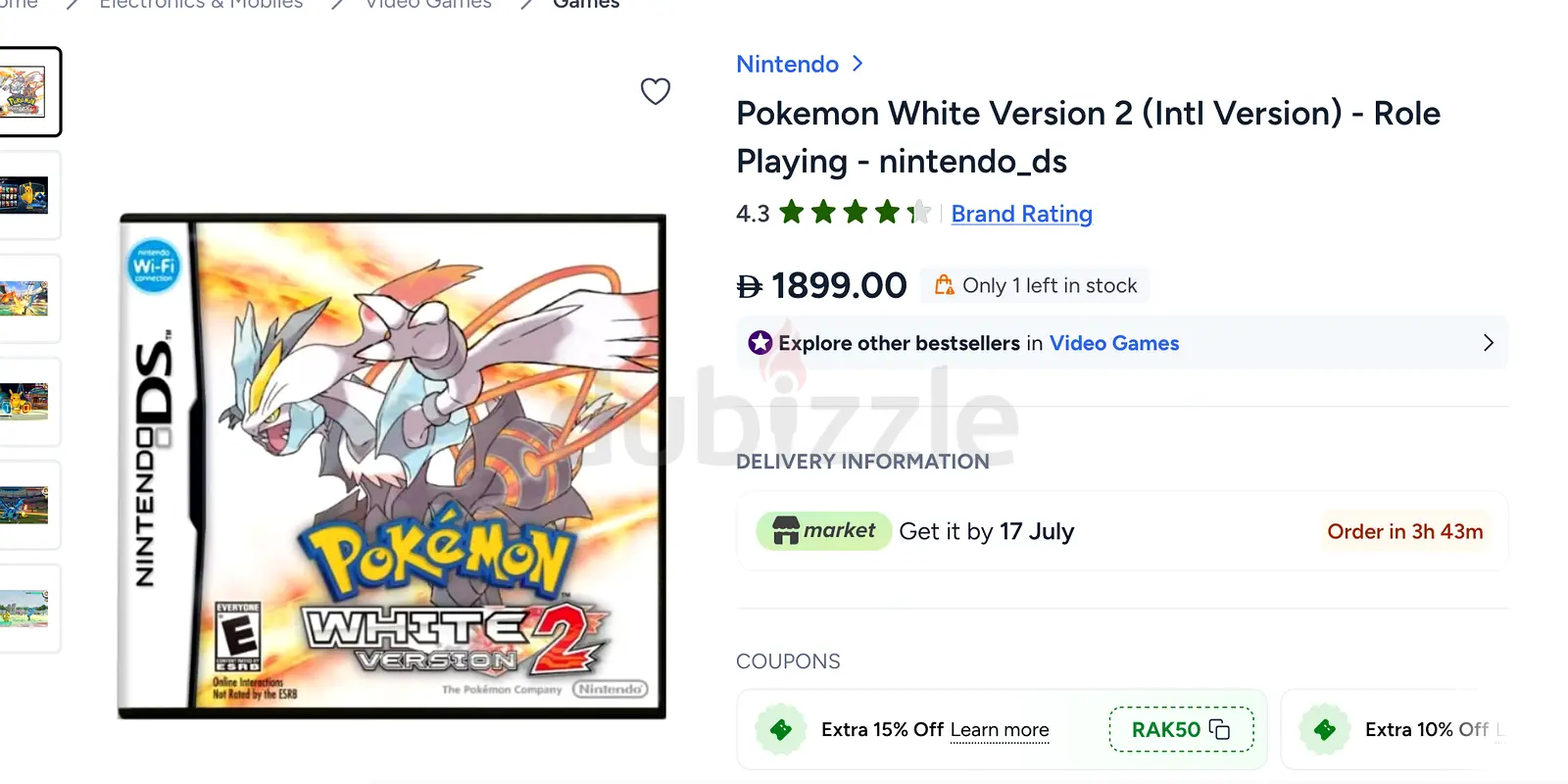
Task: Click the main Pokemon White 2 cover image
Action: 392,466
